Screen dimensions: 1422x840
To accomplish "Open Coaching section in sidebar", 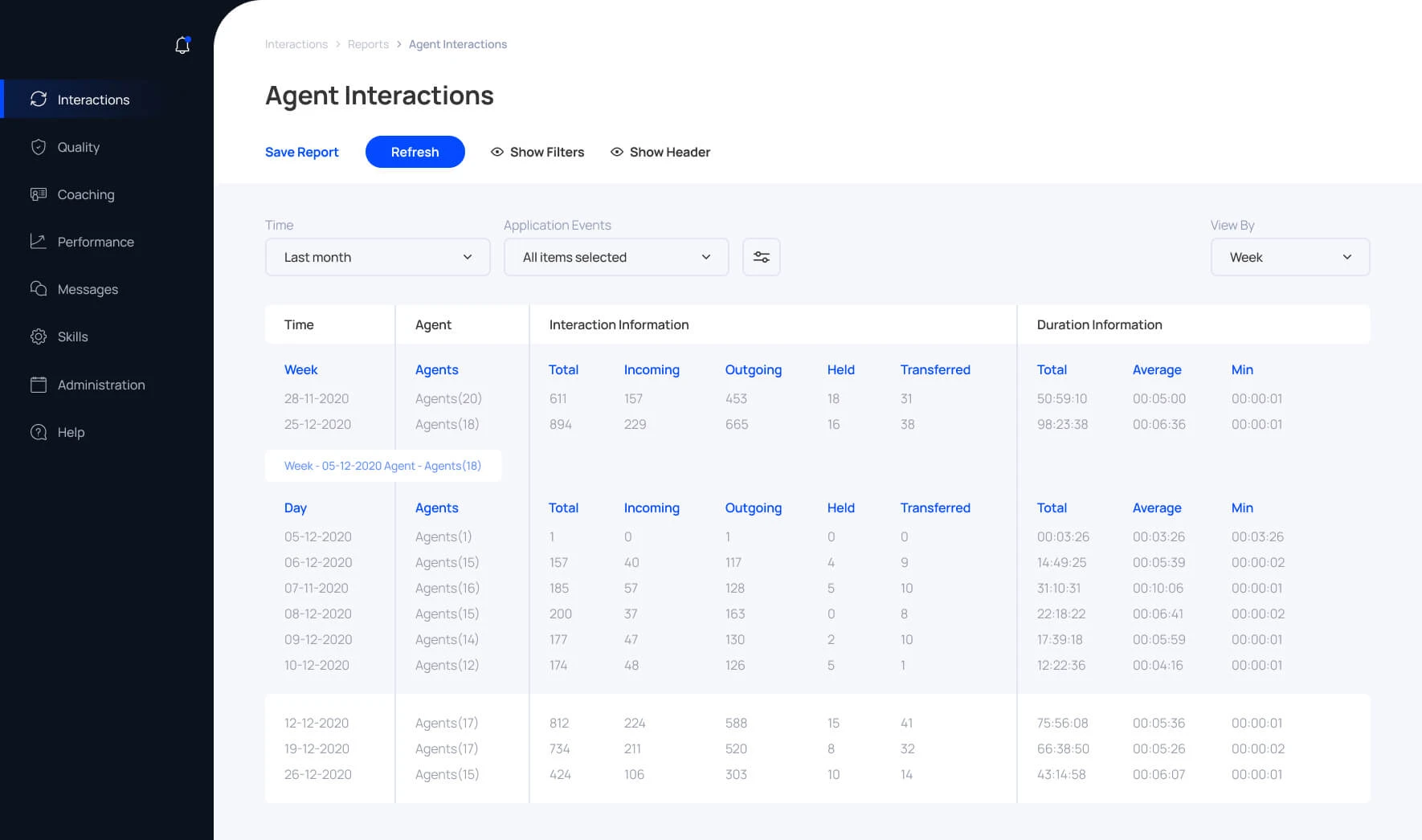I will [86, 194].
